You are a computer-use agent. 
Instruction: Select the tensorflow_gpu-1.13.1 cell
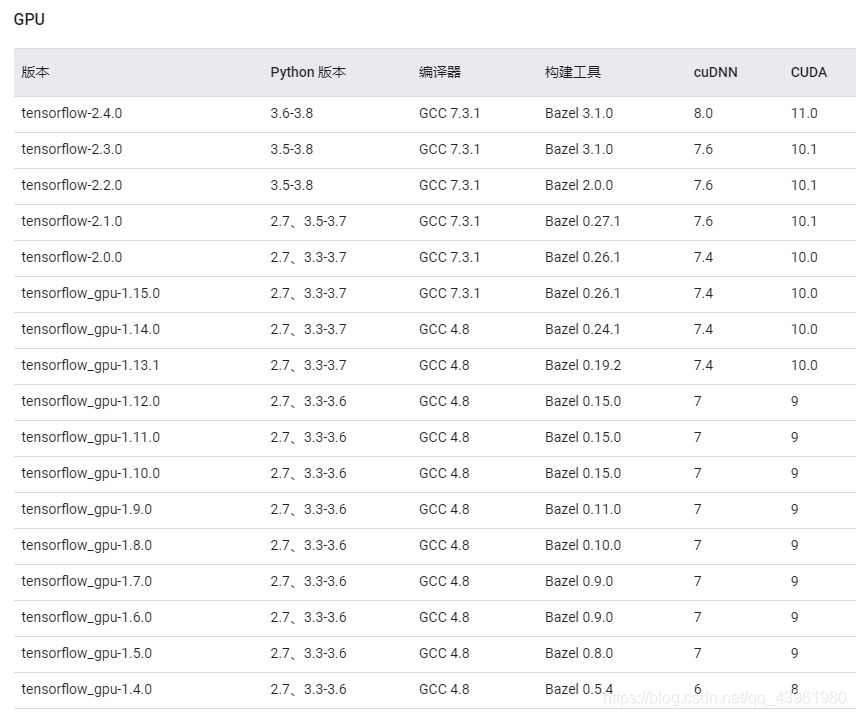coord(90,366)
